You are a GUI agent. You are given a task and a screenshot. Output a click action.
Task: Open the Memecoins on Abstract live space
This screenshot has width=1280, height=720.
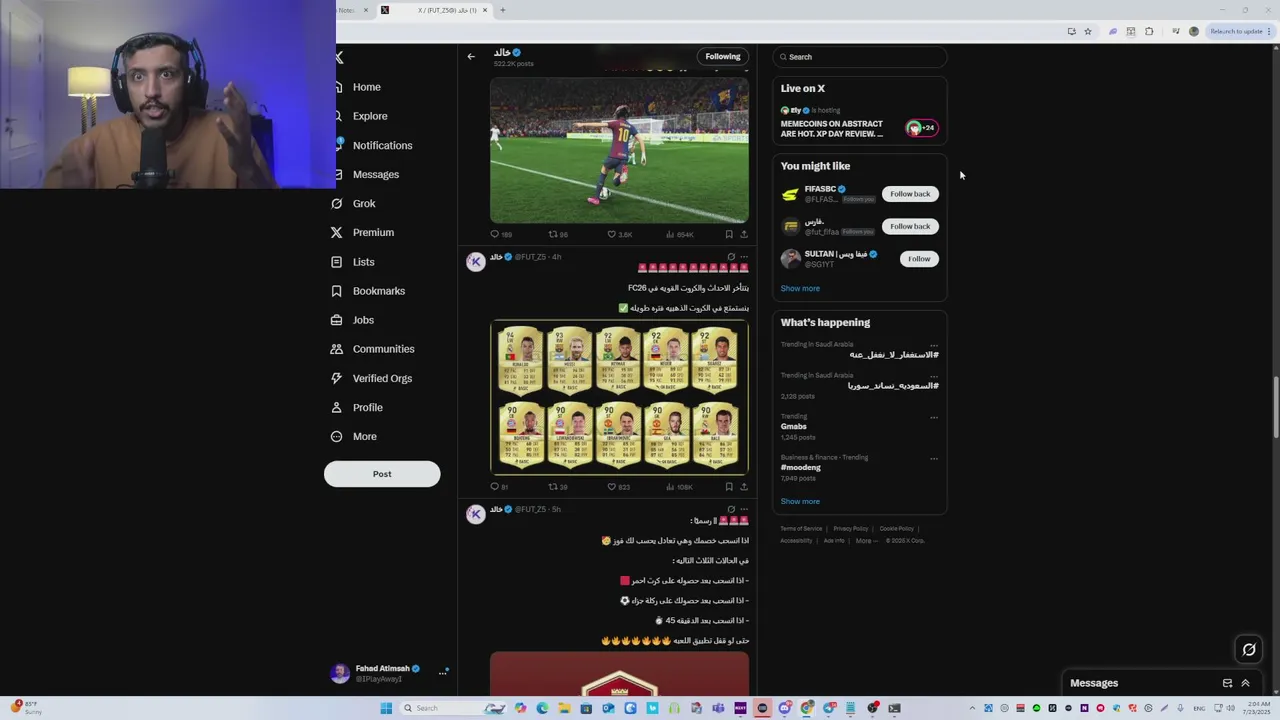tap(859, 122)
